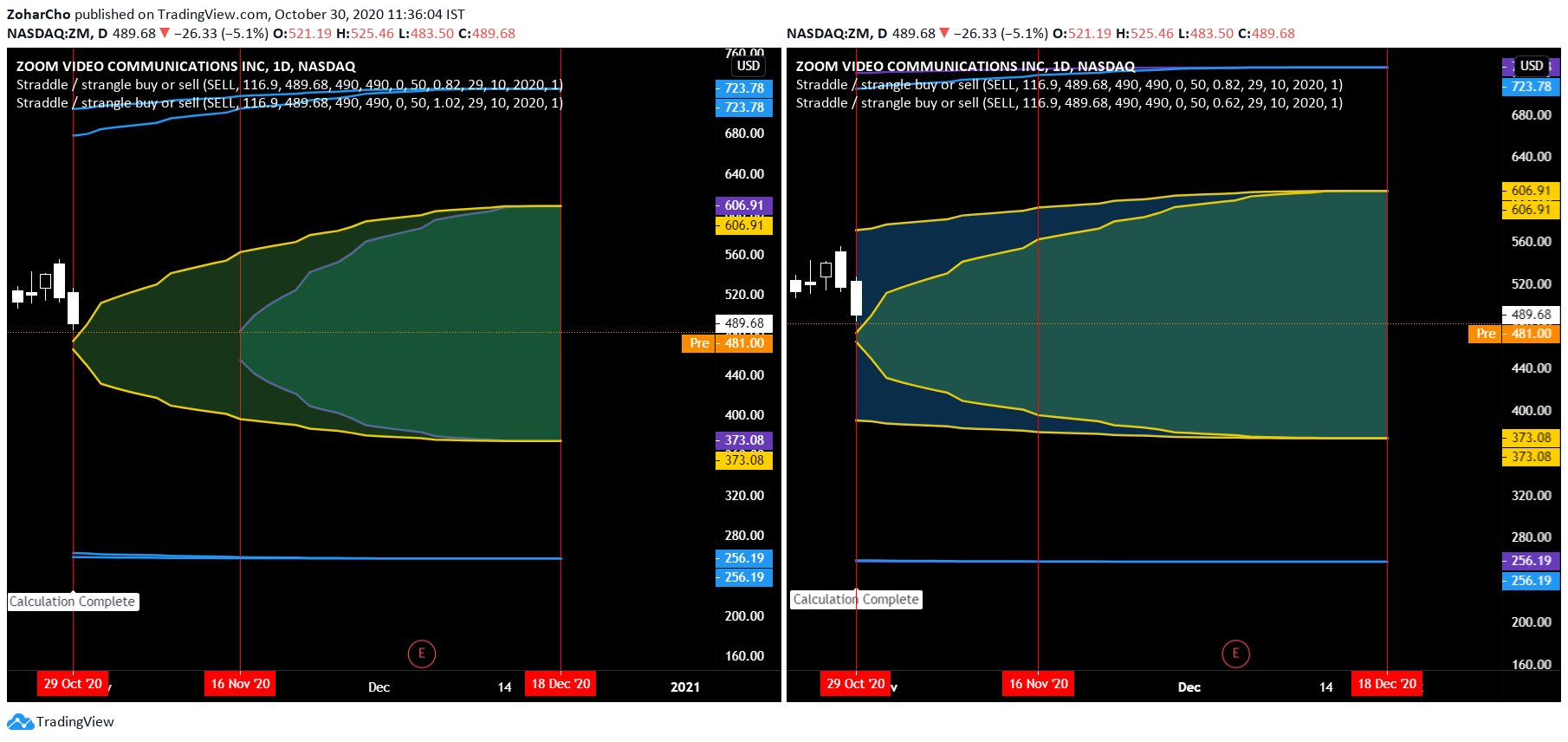
Task: Click the 680.00 tick on right price axis
Action: (x=1531, y=114)
